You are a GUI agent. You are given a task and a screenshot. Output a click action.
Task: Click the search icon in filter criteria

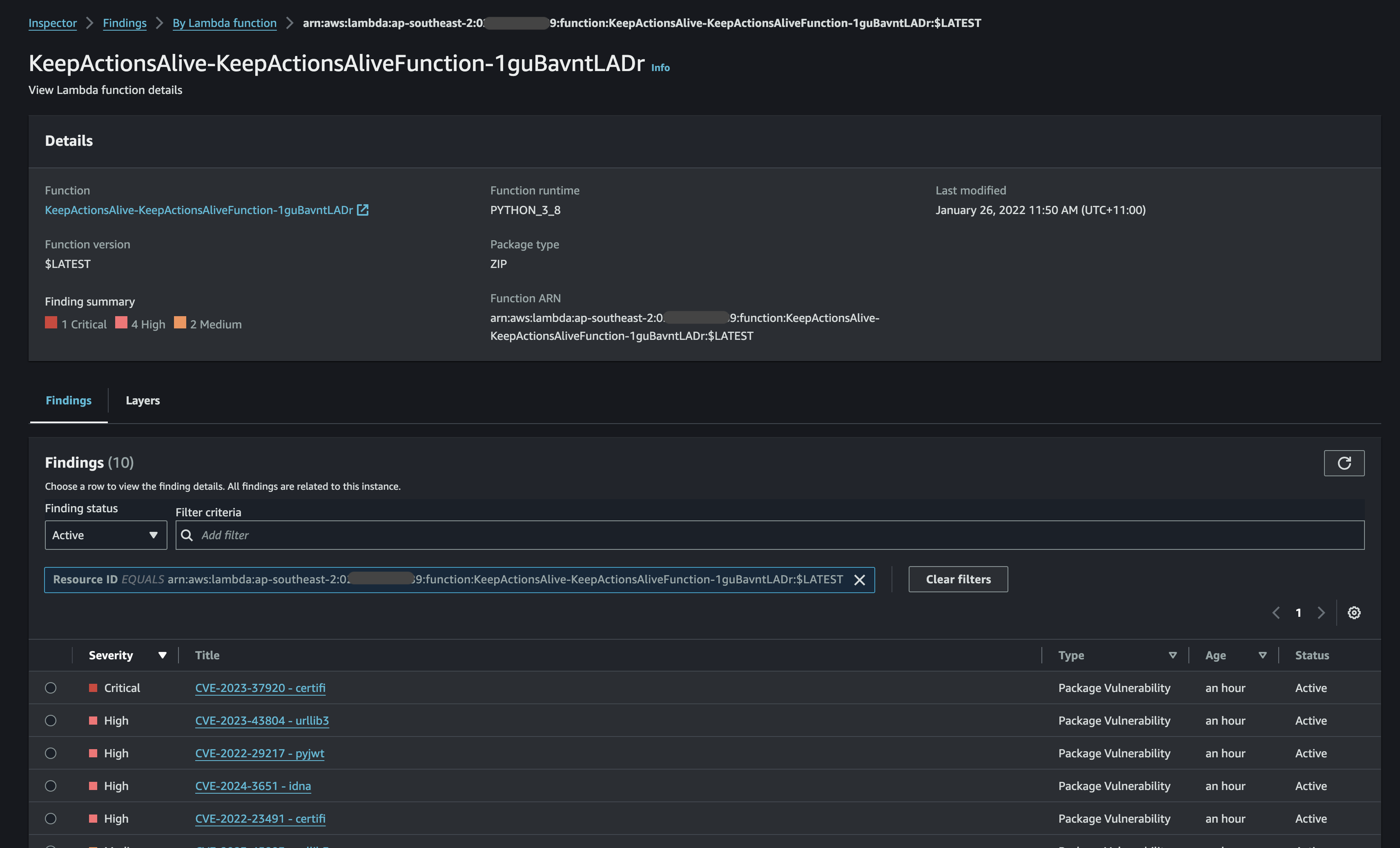(187, 535)
